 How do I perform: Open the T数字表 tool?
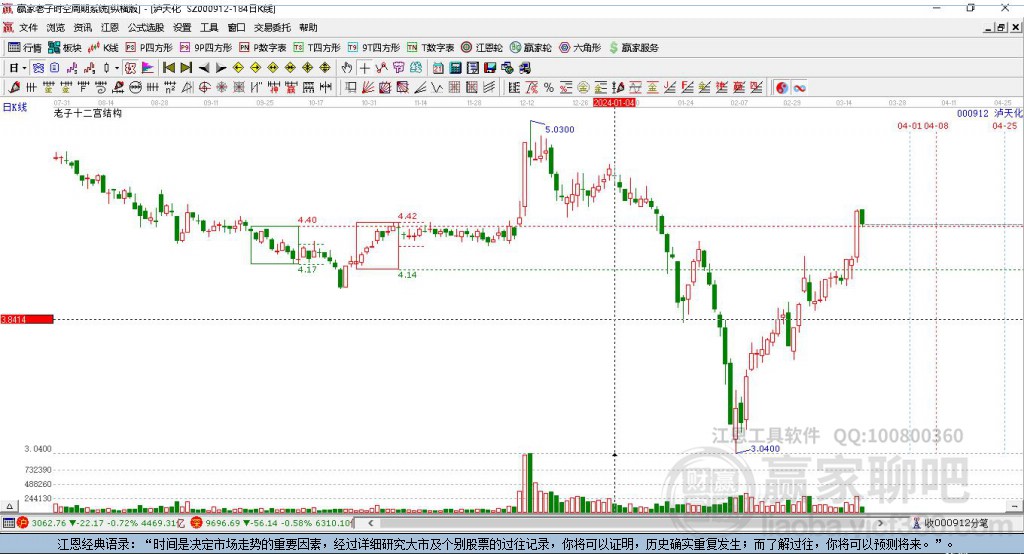tap(430, 48)
